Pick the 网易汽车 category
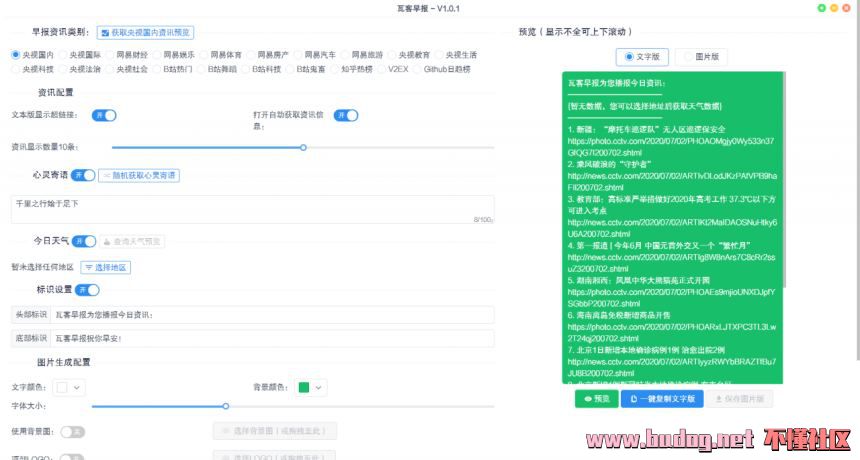Screen dimensions: 860x460 coord(316,55)
